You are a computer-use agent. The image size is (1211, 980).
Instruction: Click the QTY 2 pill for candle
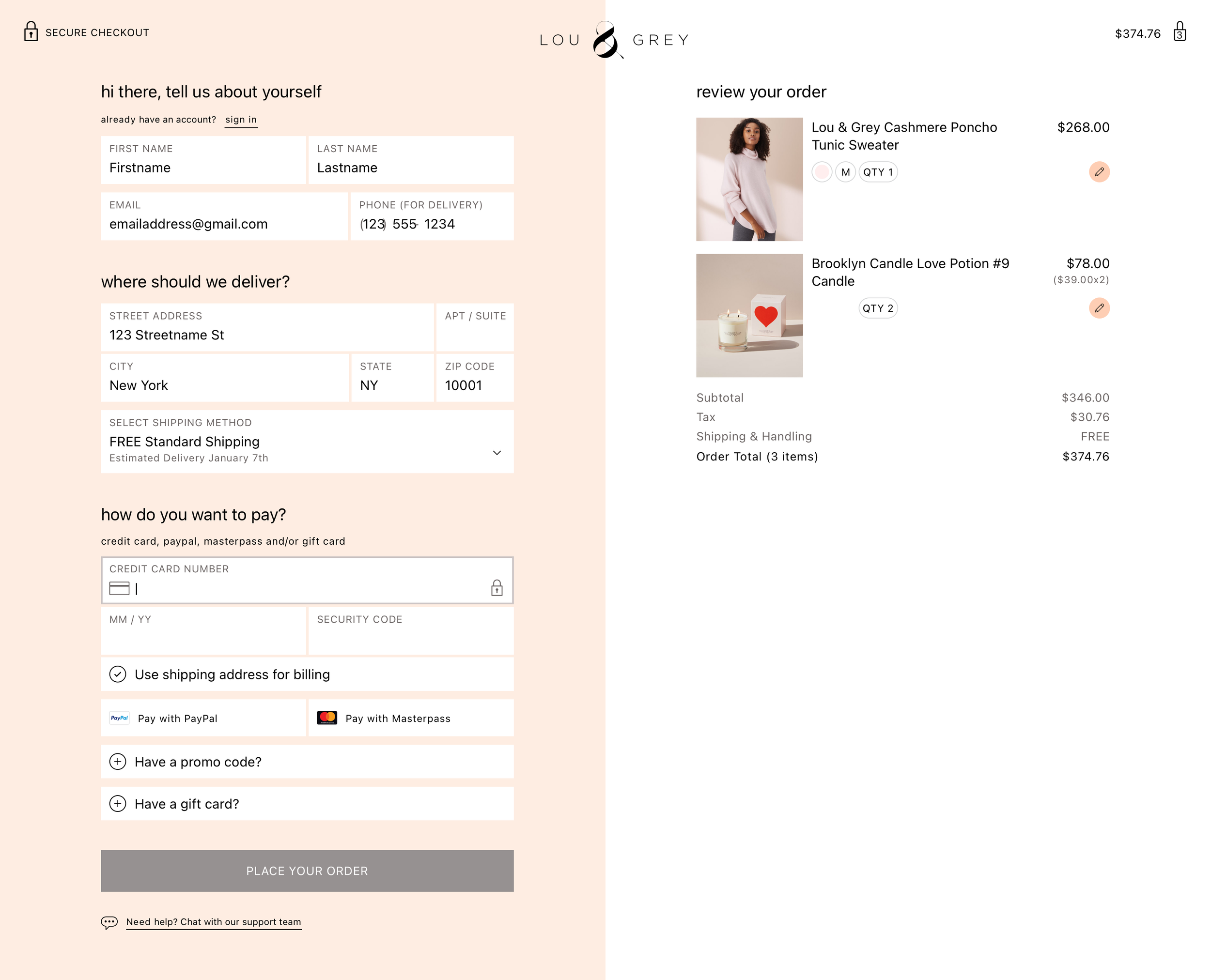tap(878, 308)
